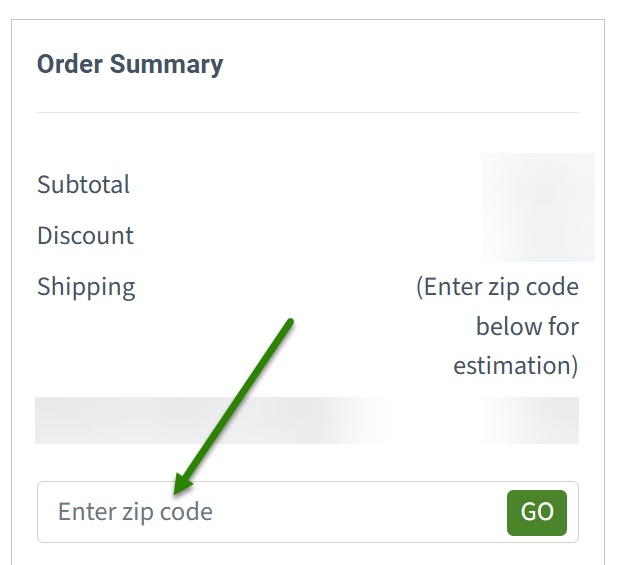Click the Enter zip code input field

pyautogui.click(x=270, y=512)
